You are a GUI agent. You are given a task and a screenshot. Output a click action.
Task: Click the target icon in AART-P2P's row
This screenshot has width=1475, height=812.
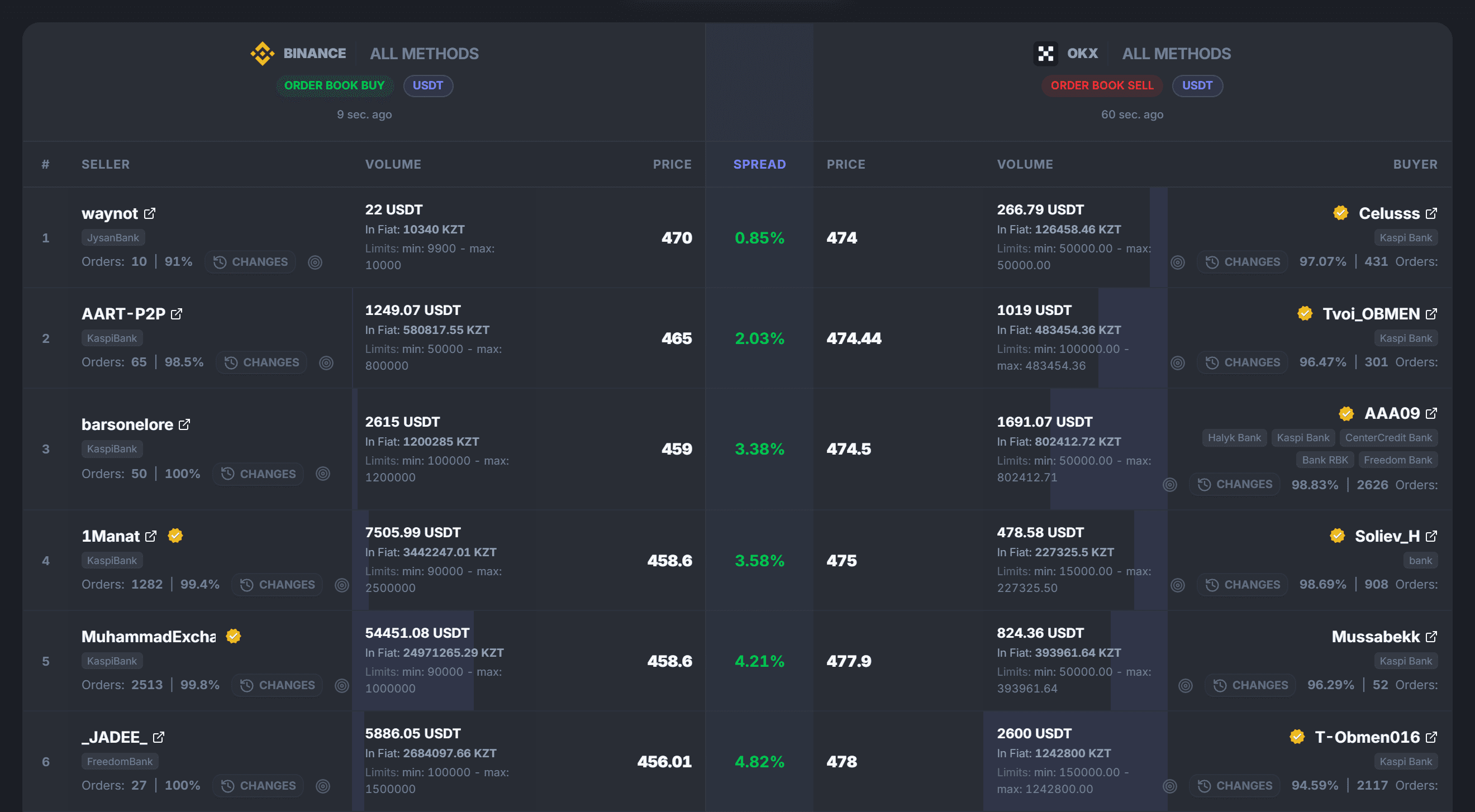pyautogui.click(x=326, y=363)
